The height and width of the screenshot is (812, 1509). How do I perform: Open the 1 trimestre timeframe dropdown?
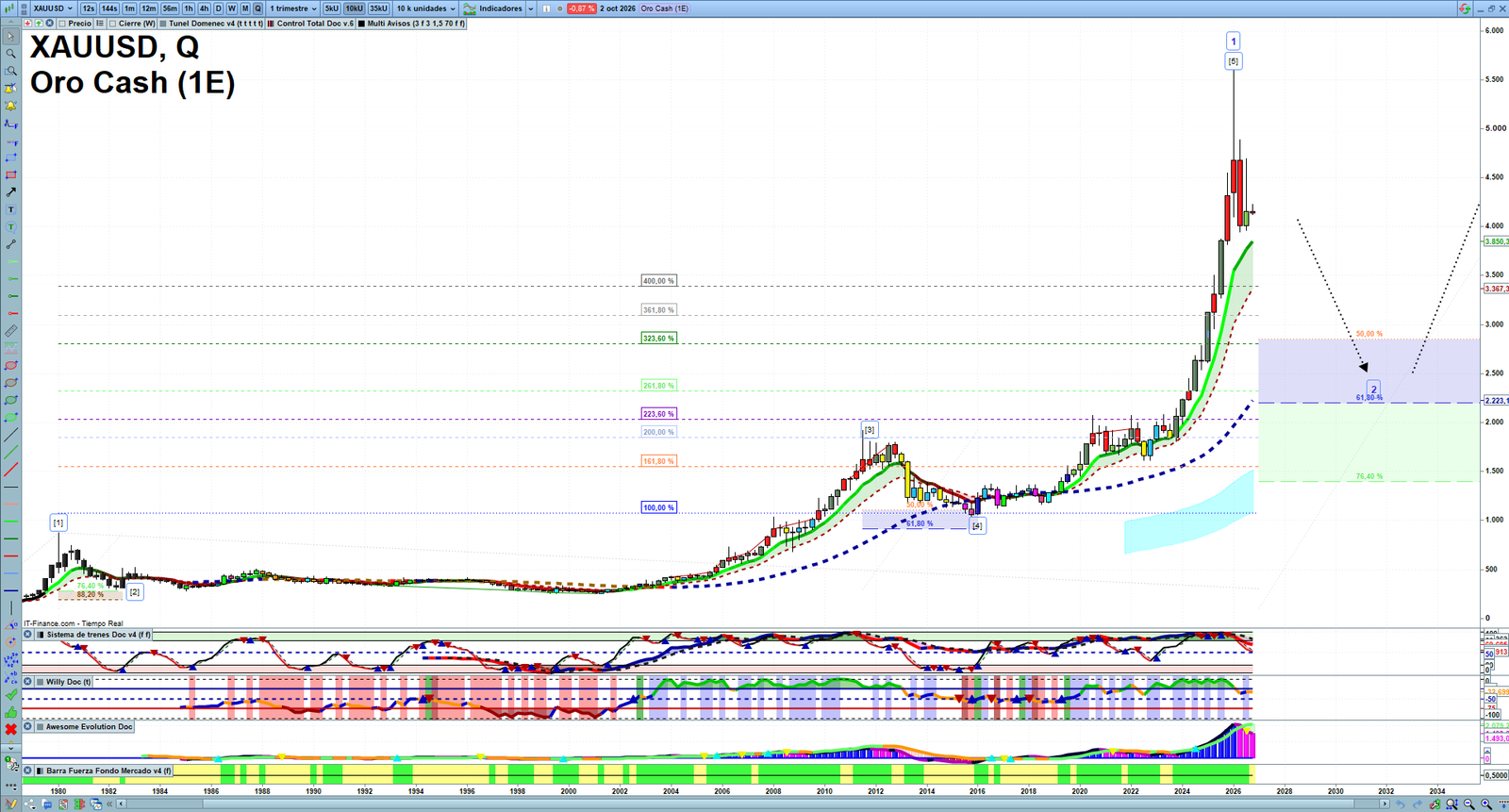tap(293, 8)
